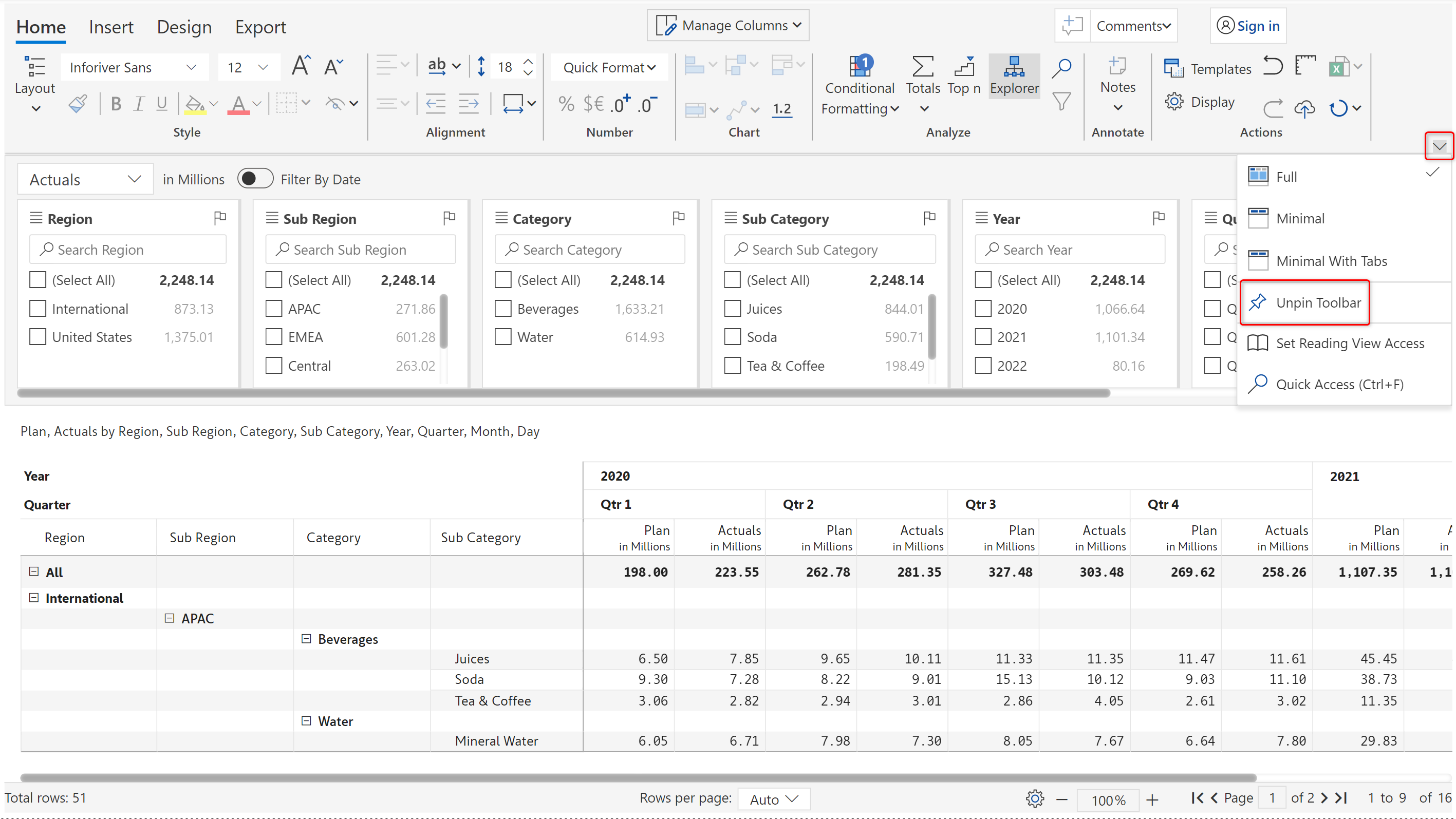Increase font size with large A

(301, 67)
